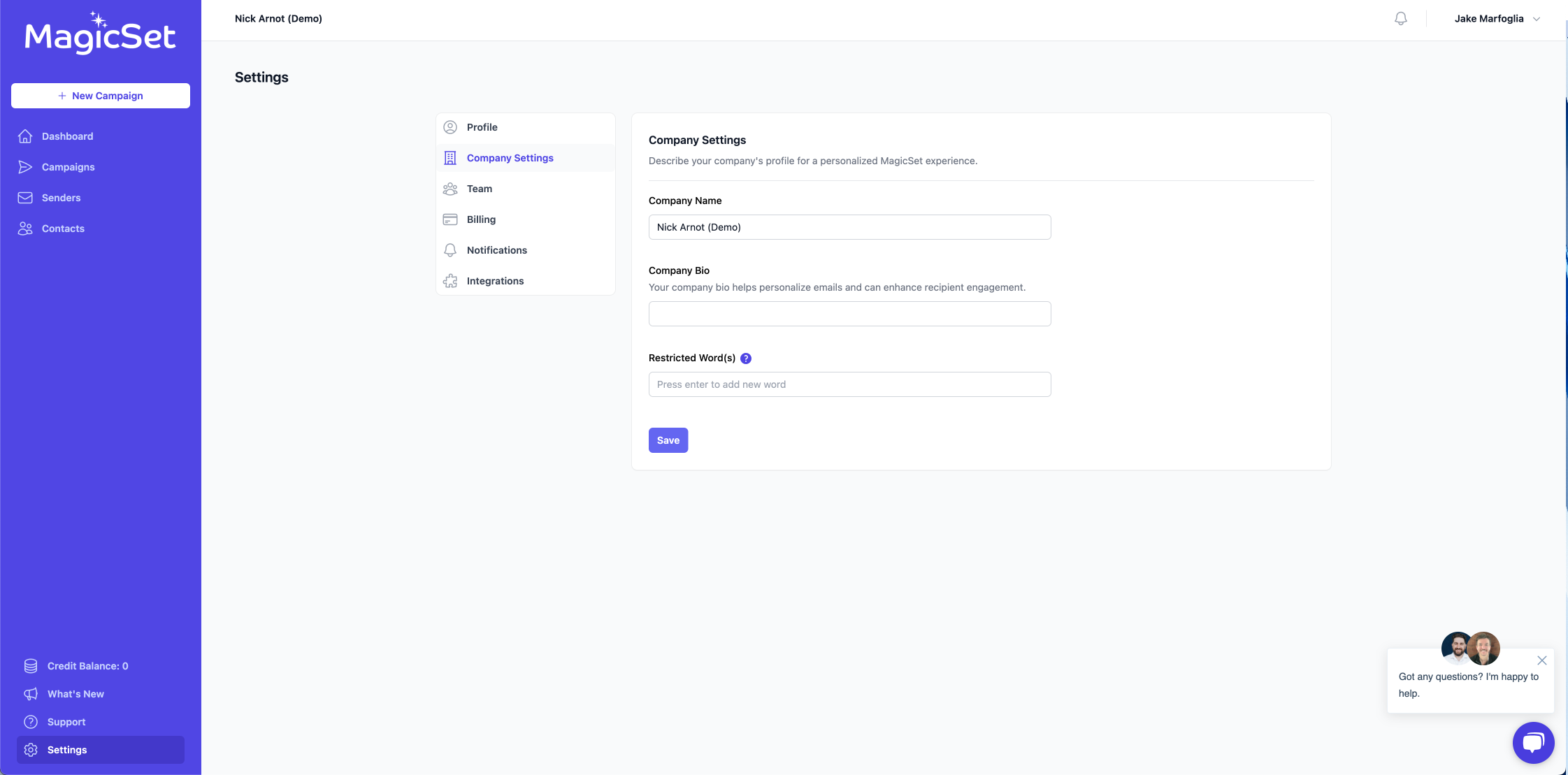Screen dimensions: 1568x775
Task: Select the Company Settings tab
Action: click(526, 158)
